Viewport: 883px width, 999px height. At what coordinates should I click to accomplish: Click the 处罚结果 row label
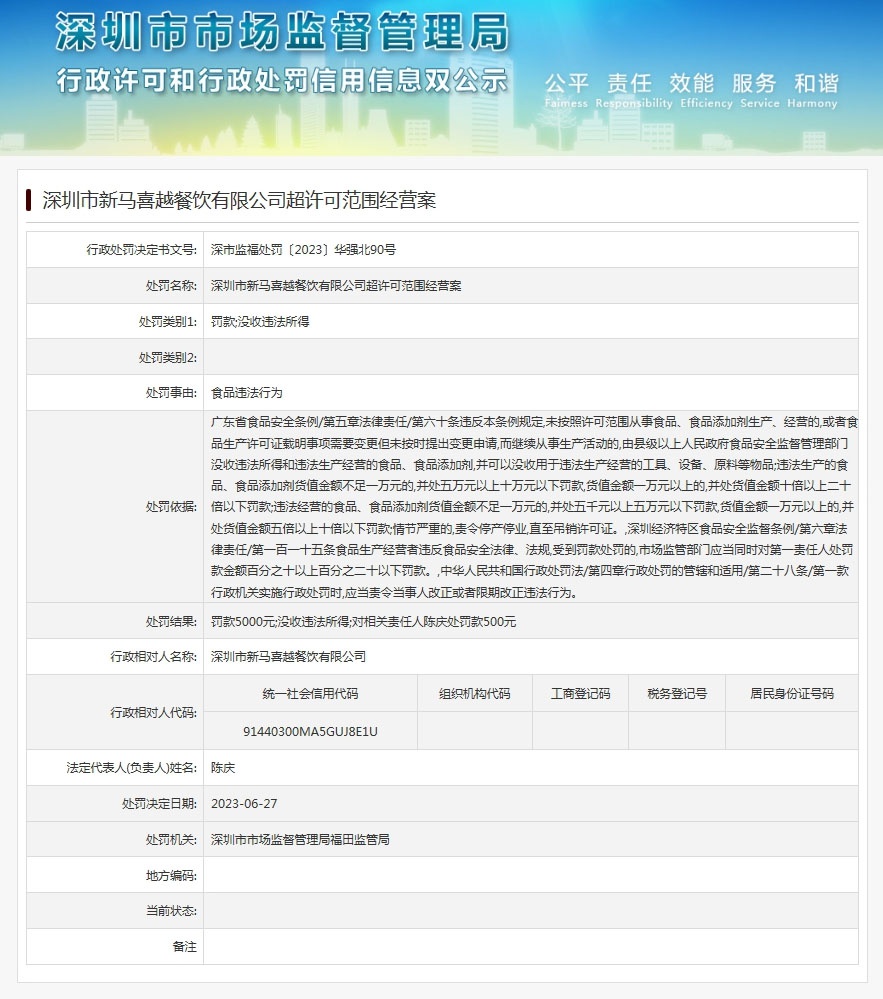coord(171,621)
